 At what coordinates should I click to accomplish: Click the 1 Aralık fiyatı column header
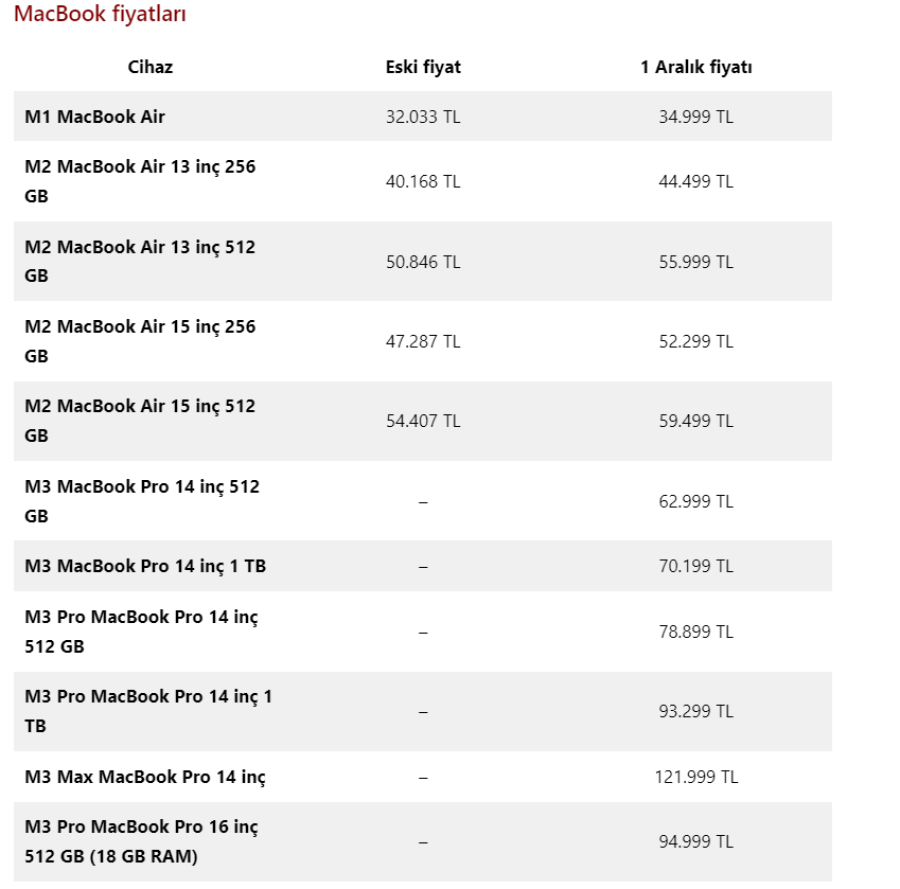tap(696, 67)
